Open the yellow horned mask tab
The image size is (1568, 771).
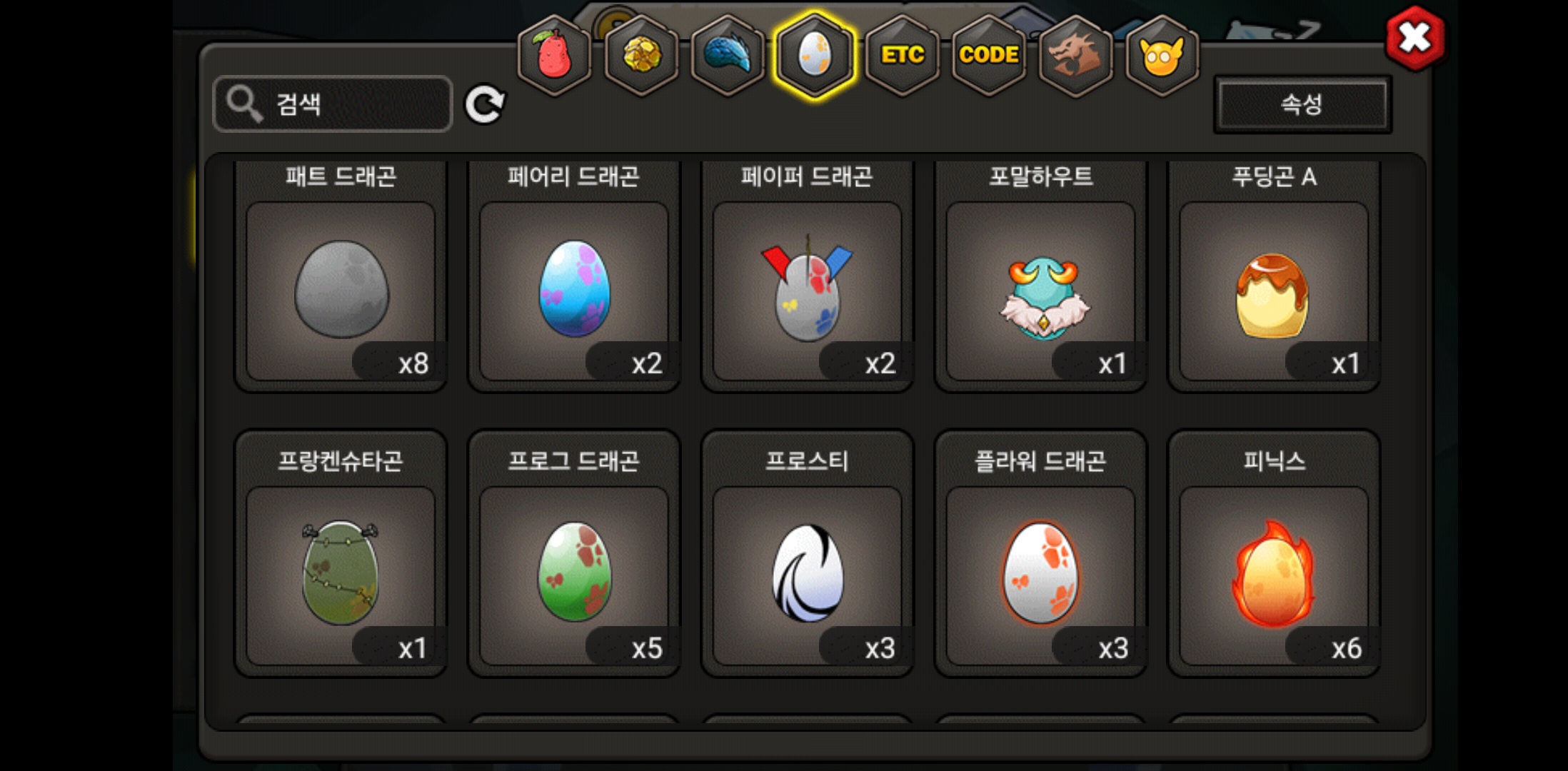(x=1162, y=55)
